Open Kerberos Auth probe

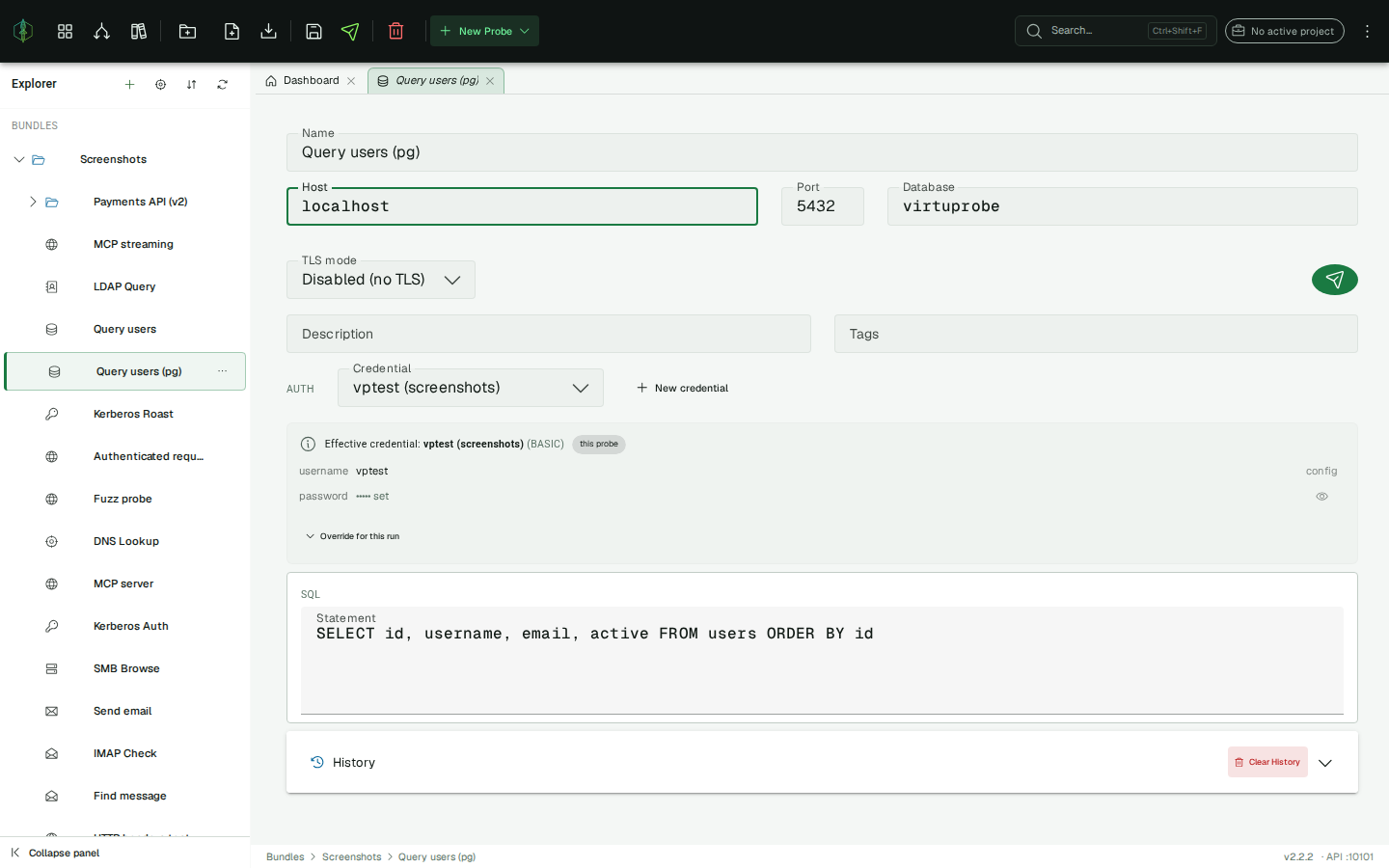125,626
